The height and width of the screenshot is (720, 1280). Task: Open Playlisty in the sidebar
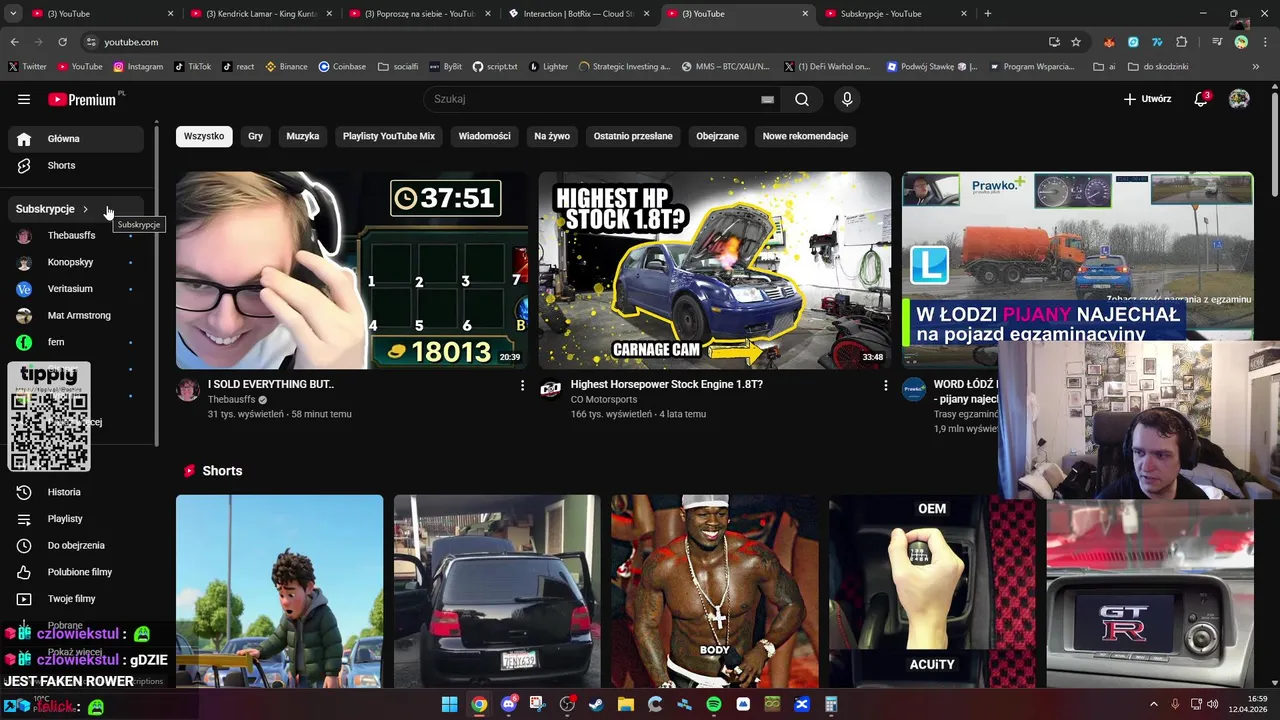coord(75,519)
